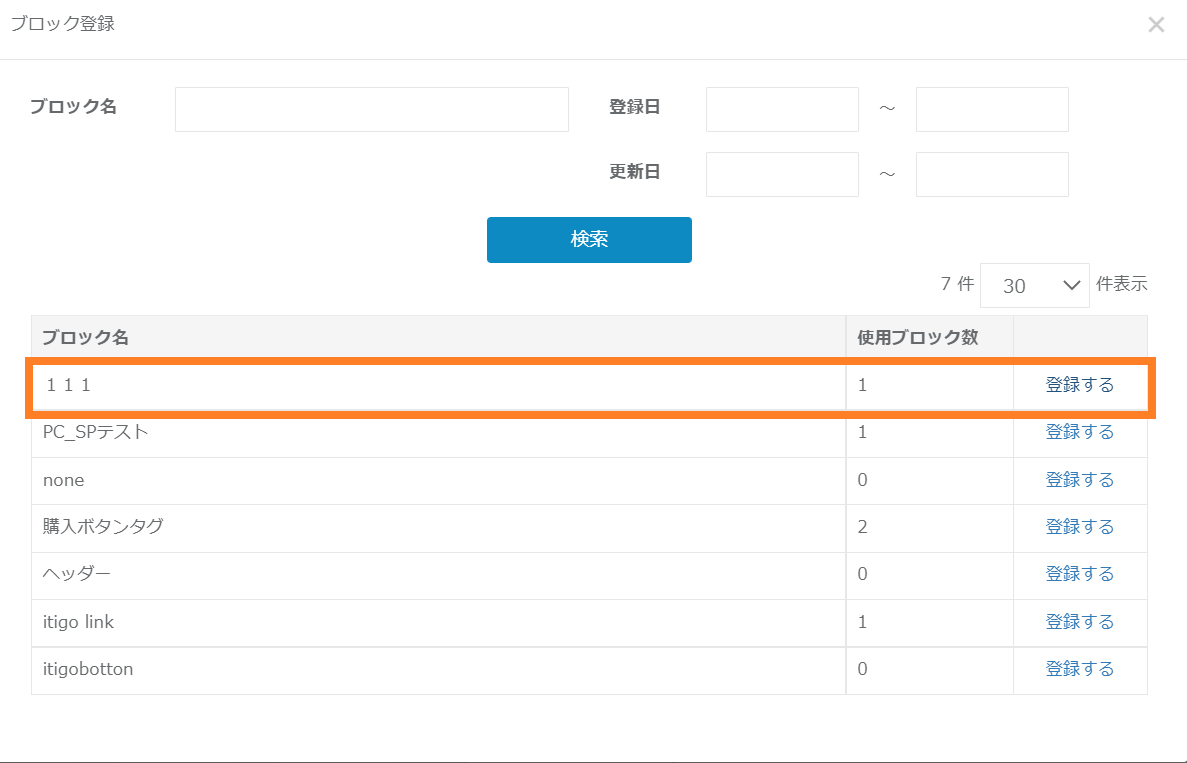Click 登録する for itigo link block
The width and height of the screenshot is (1187, 763).
click(1079, 622)
